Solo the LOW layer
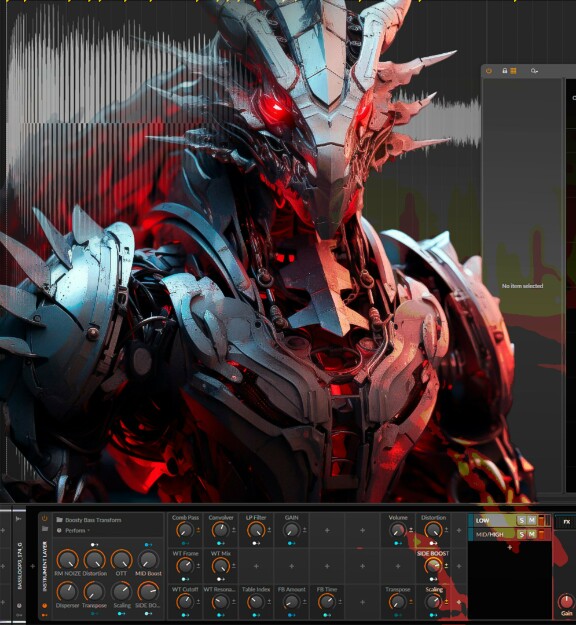 click(521, 521)
